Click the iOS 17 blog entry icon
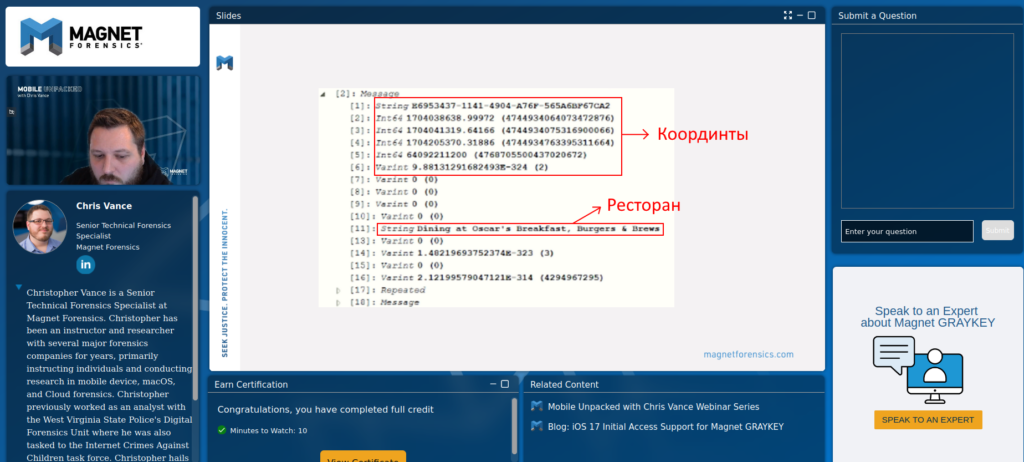Viewport: 1024px width, 462px height. click(537, 427)
